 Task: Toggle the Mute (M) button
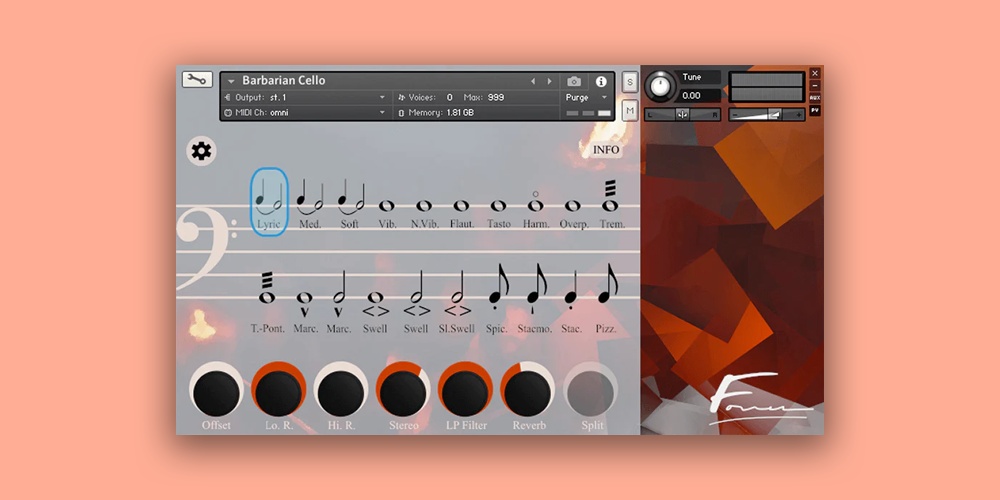(630, 110)
